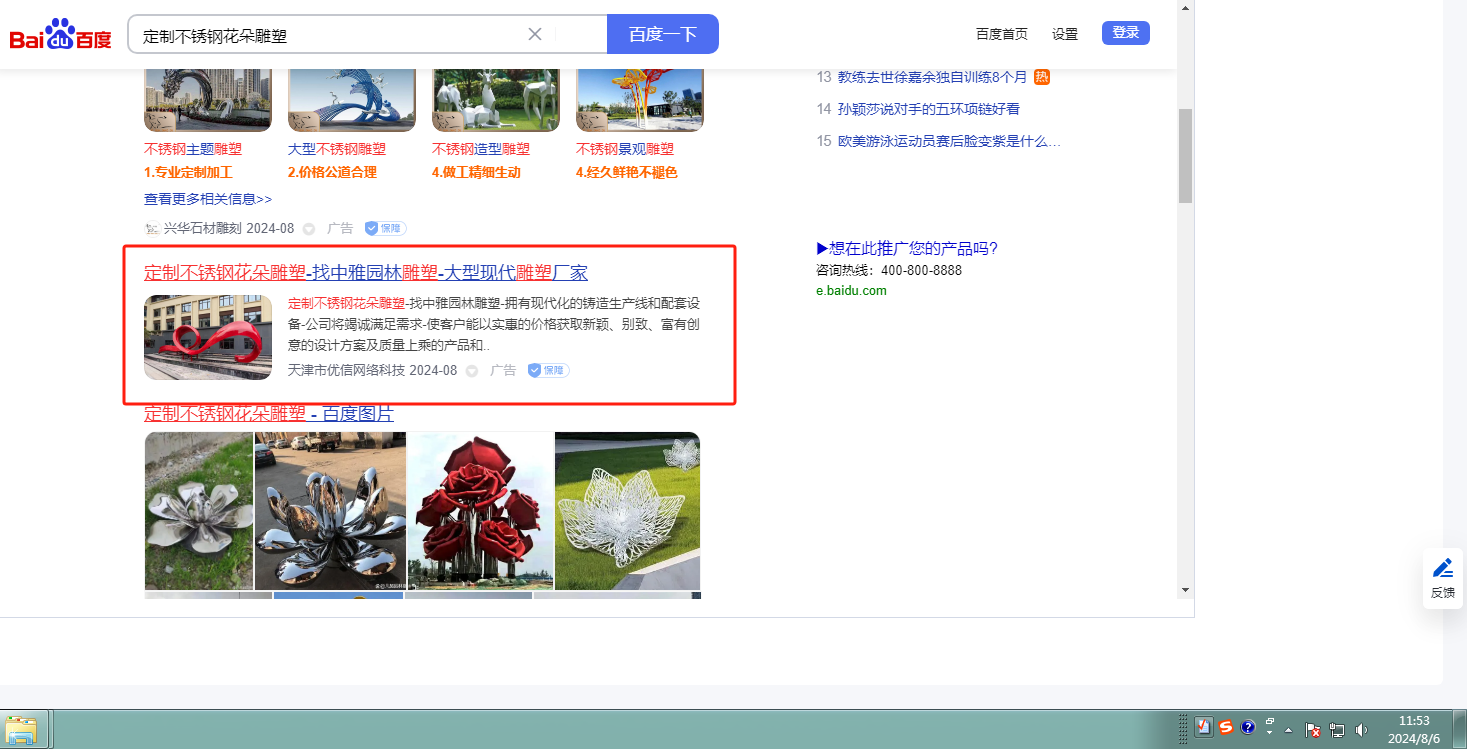
Task: Open 百度首页 link in header
Action: click(x=1002, y=34)
